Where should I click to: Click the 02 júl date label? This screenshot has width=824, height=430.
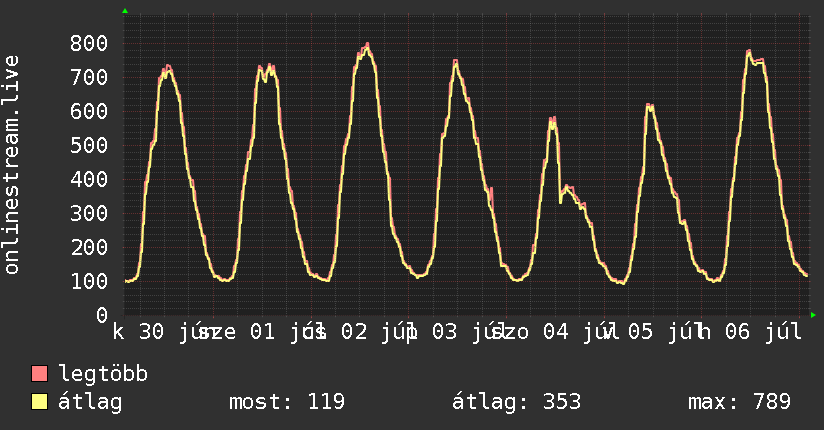pos(375,332)
